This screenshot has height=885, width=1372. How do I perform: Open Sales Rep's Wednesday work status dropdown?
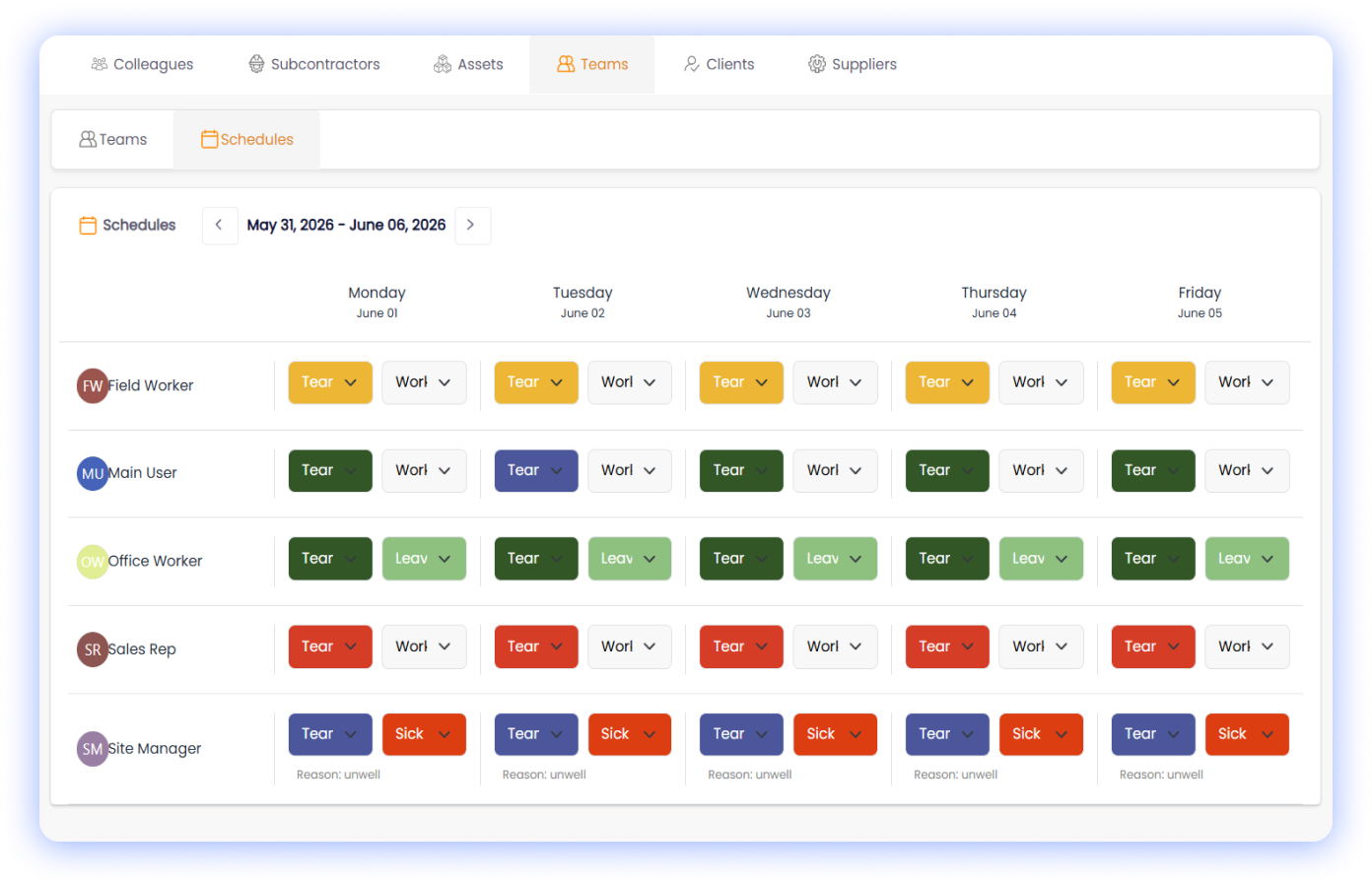(835, 647)
